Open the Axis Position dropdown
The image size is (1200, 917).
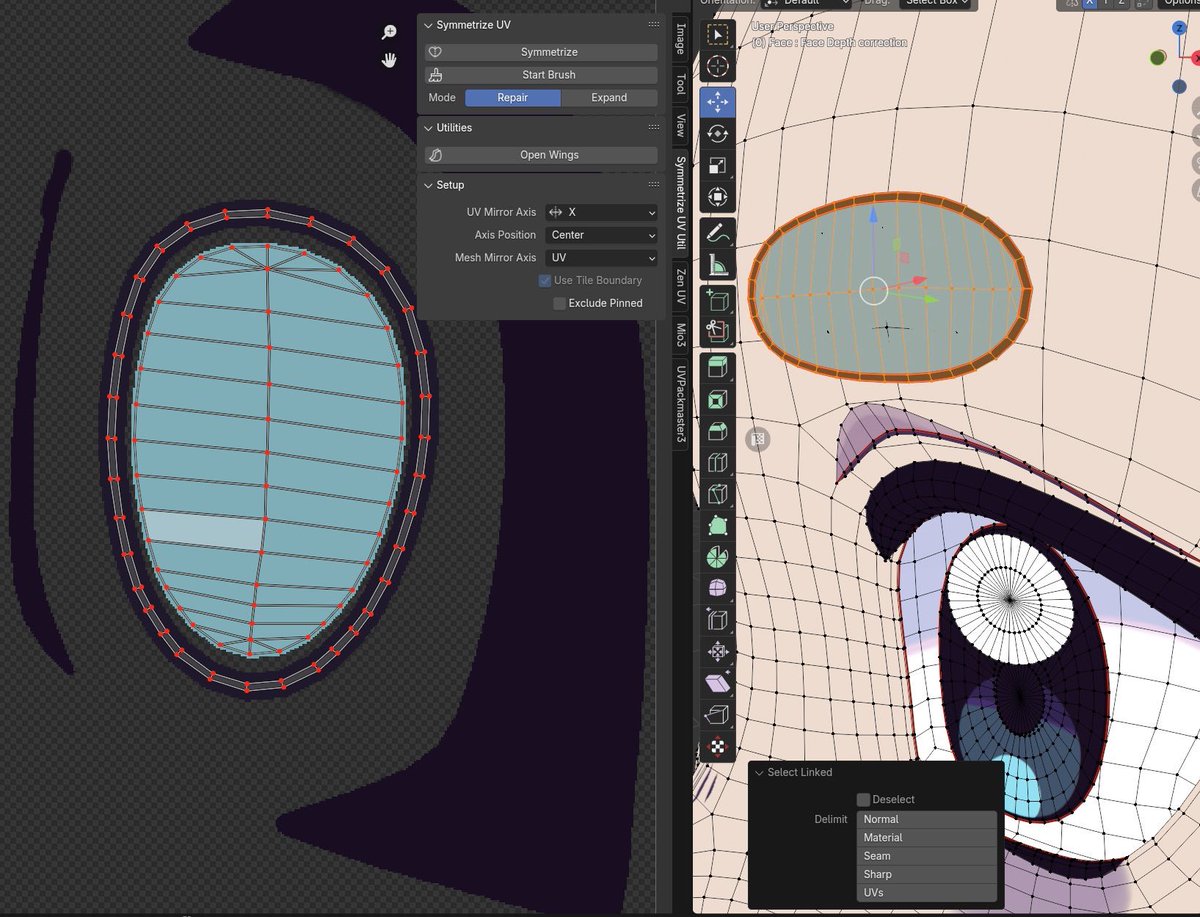pyautogui.click(x=601, y=235)
